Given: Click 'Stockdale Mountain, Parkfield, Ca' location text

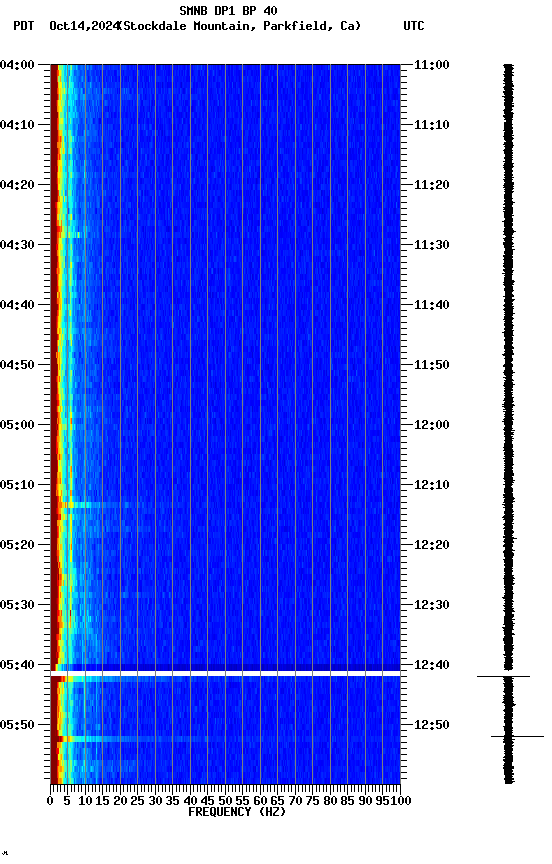Looking at the screenshot, I should click(x=241, y=26).
